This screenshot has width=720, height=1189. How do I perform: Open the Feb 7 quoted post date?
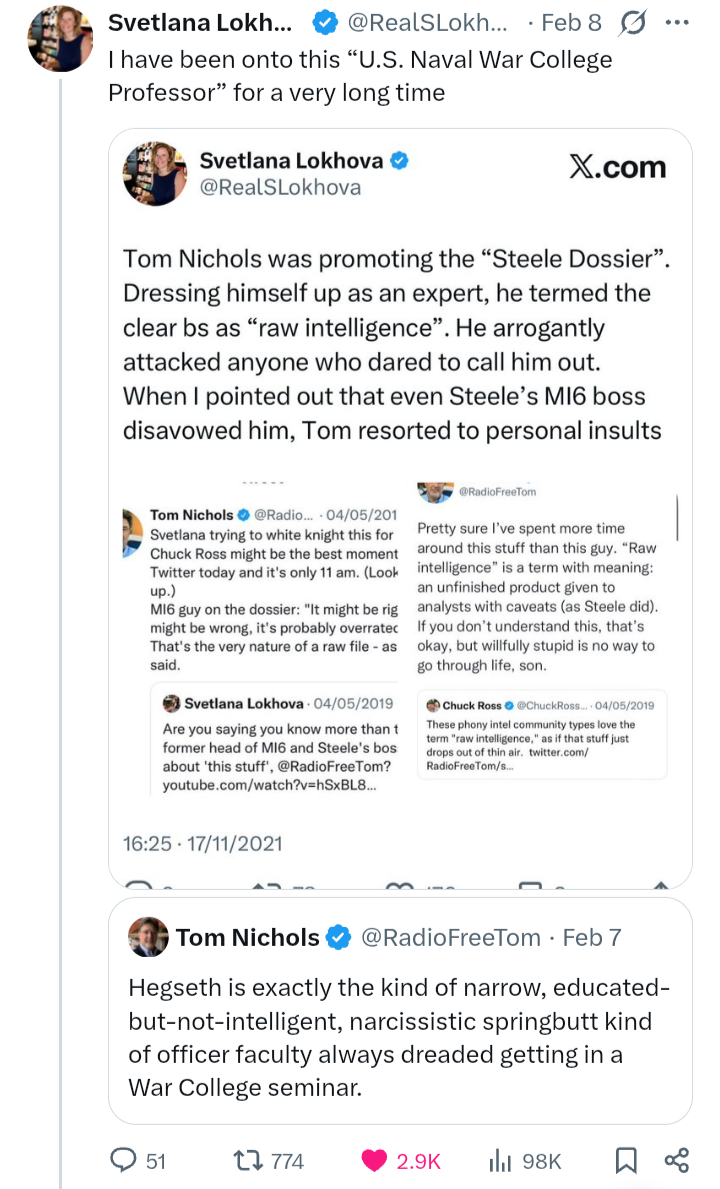[592, 937]
